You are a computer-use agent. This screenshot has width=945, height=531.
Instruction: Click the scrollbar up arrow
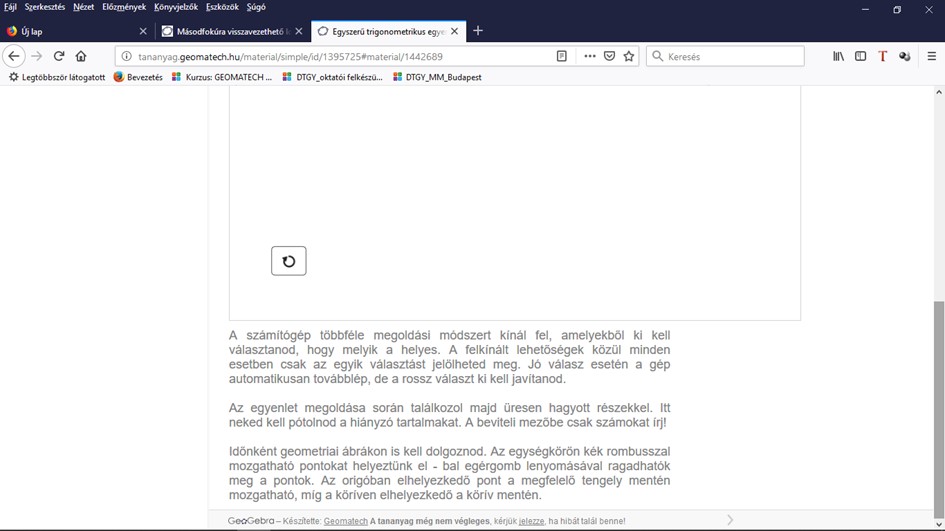(x=938, y=92)
